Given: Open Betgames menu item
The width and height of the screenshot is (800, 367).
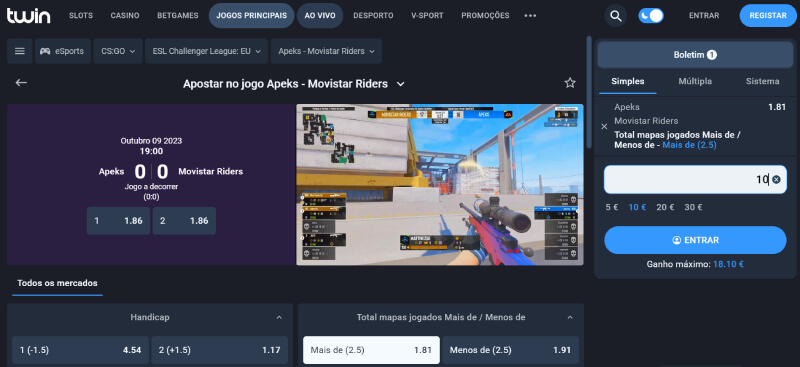Looking at the screenshot, I should click(178, 16).
